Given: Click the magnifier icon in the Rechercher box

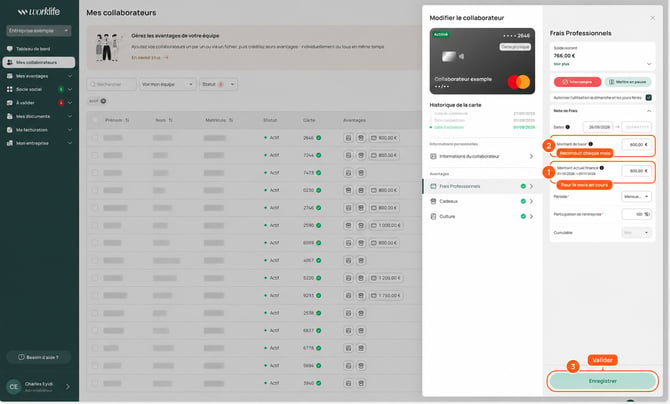Looking at the screenshot, I should pos(93,84).
